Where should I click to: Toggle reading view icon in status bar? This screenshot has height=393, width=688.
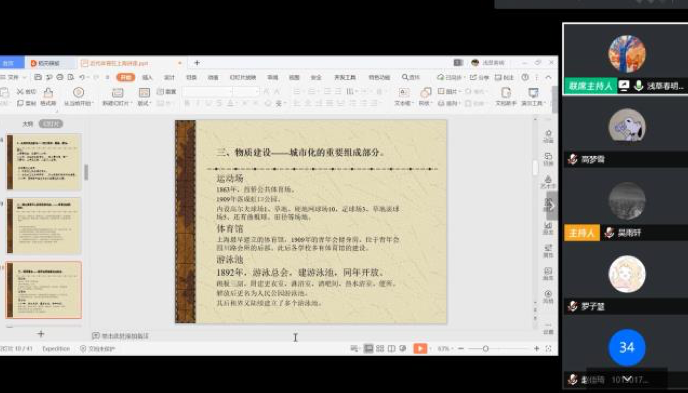click(391, 349)
